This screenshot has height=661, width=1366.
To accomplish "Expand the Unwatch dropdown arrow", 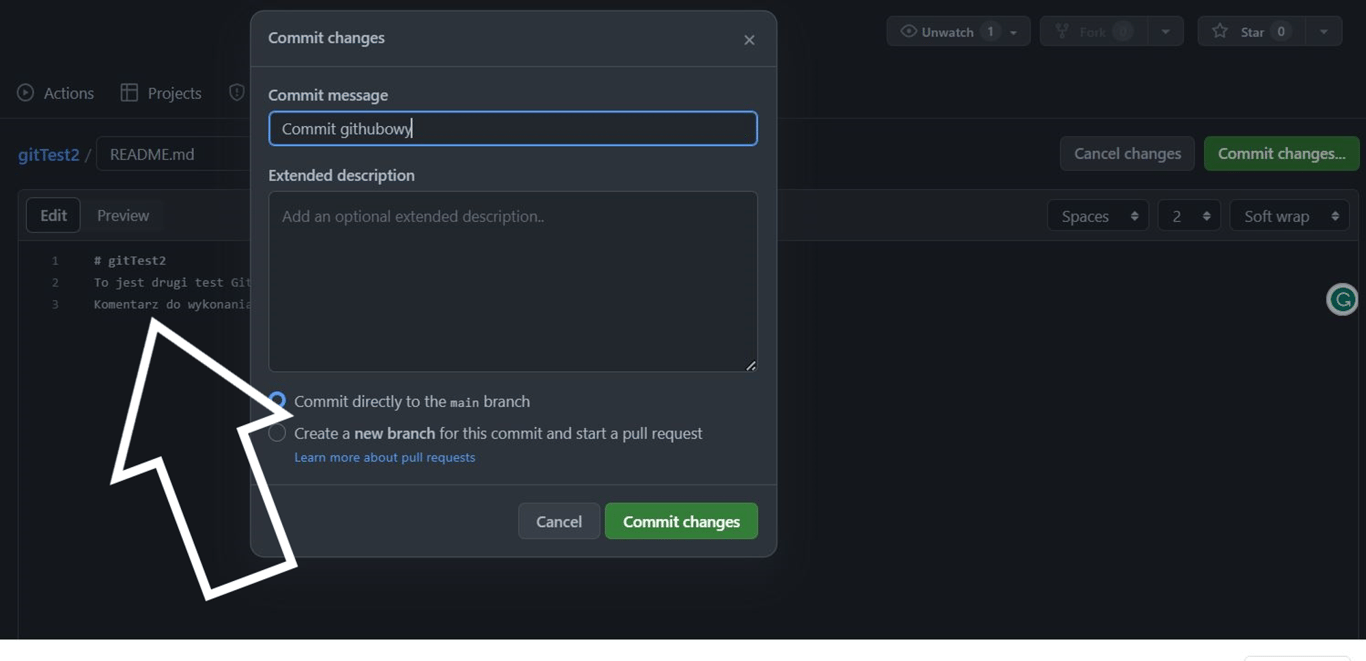I will coord(1014,32).
